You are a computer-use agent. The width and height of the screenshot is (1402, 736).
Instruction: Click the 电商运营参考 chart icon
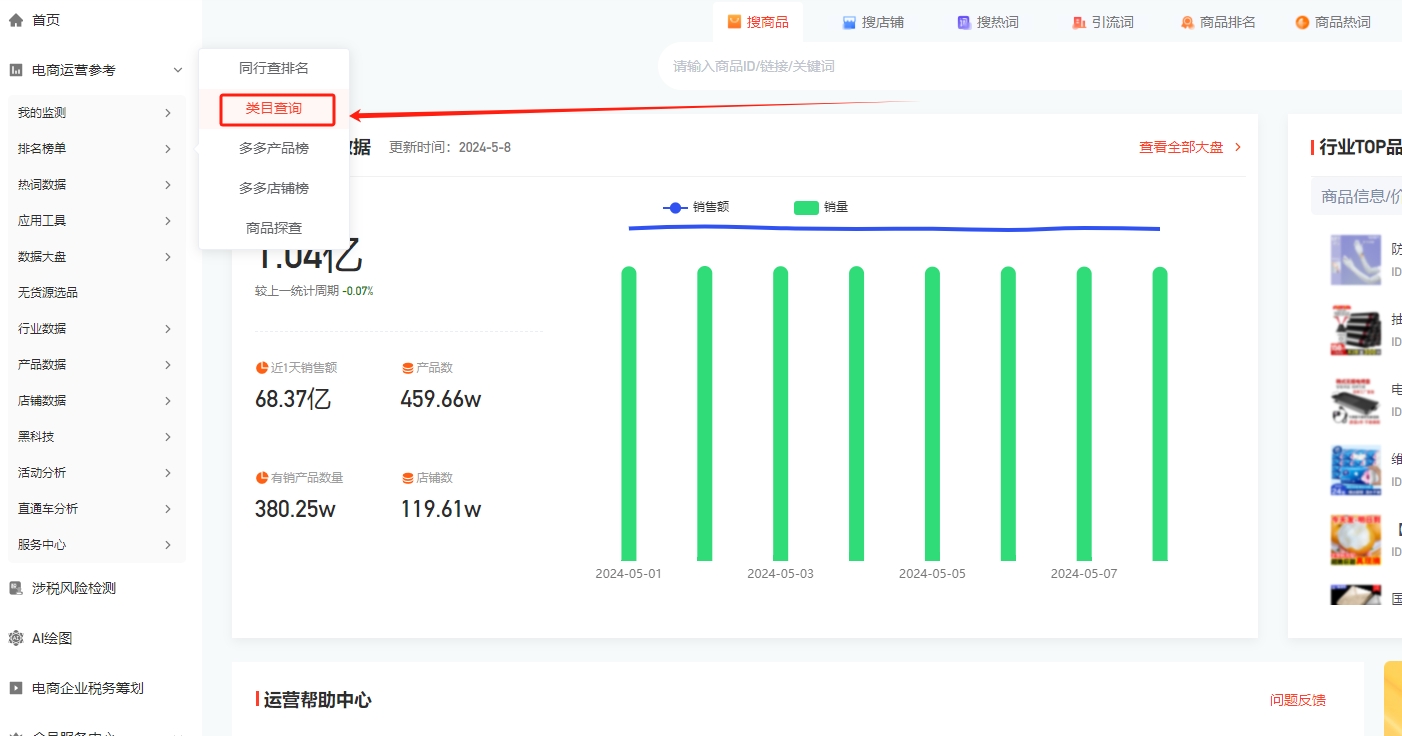(x=16, y=70)
